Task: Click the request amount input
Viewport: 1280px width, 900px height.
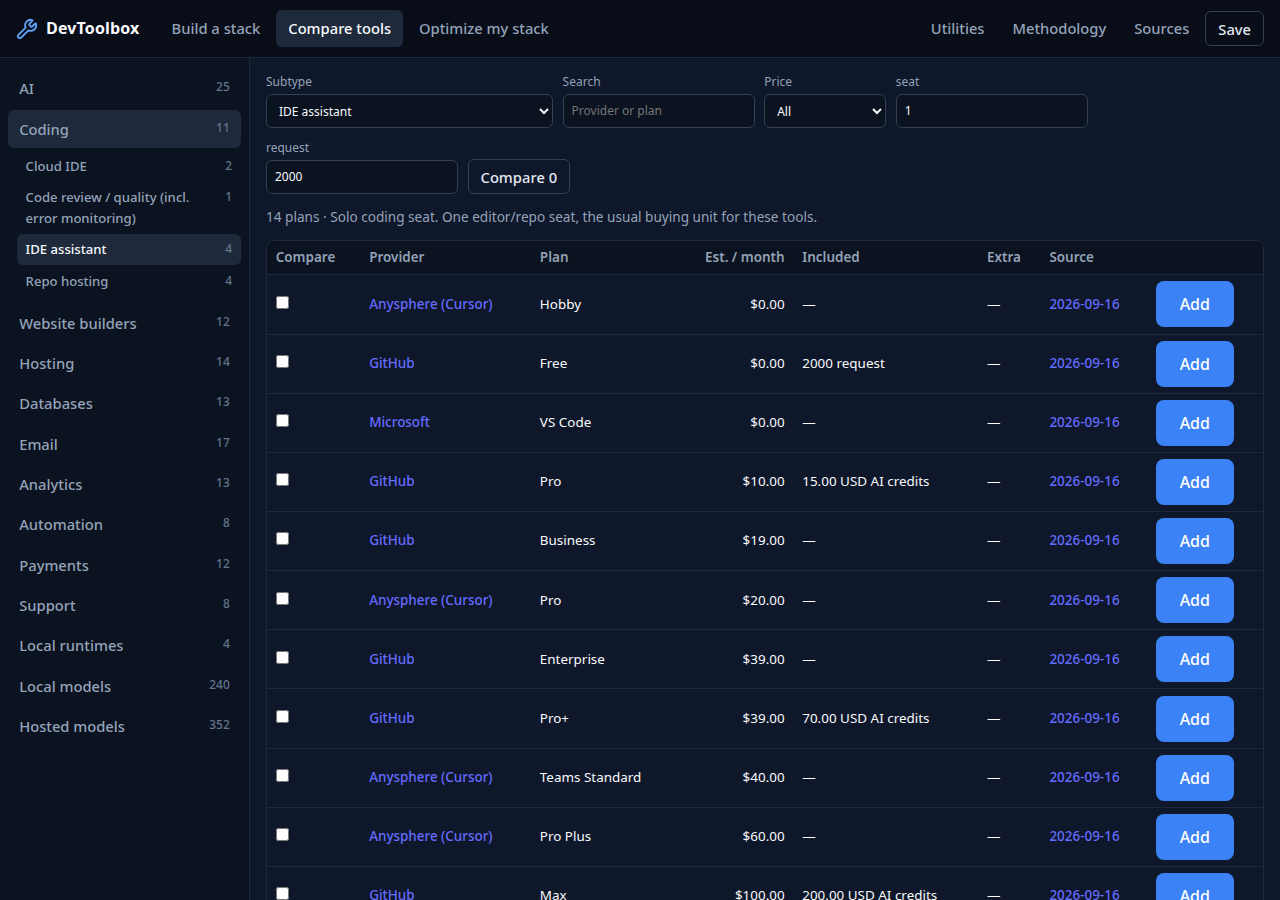Action: (362, 177)
